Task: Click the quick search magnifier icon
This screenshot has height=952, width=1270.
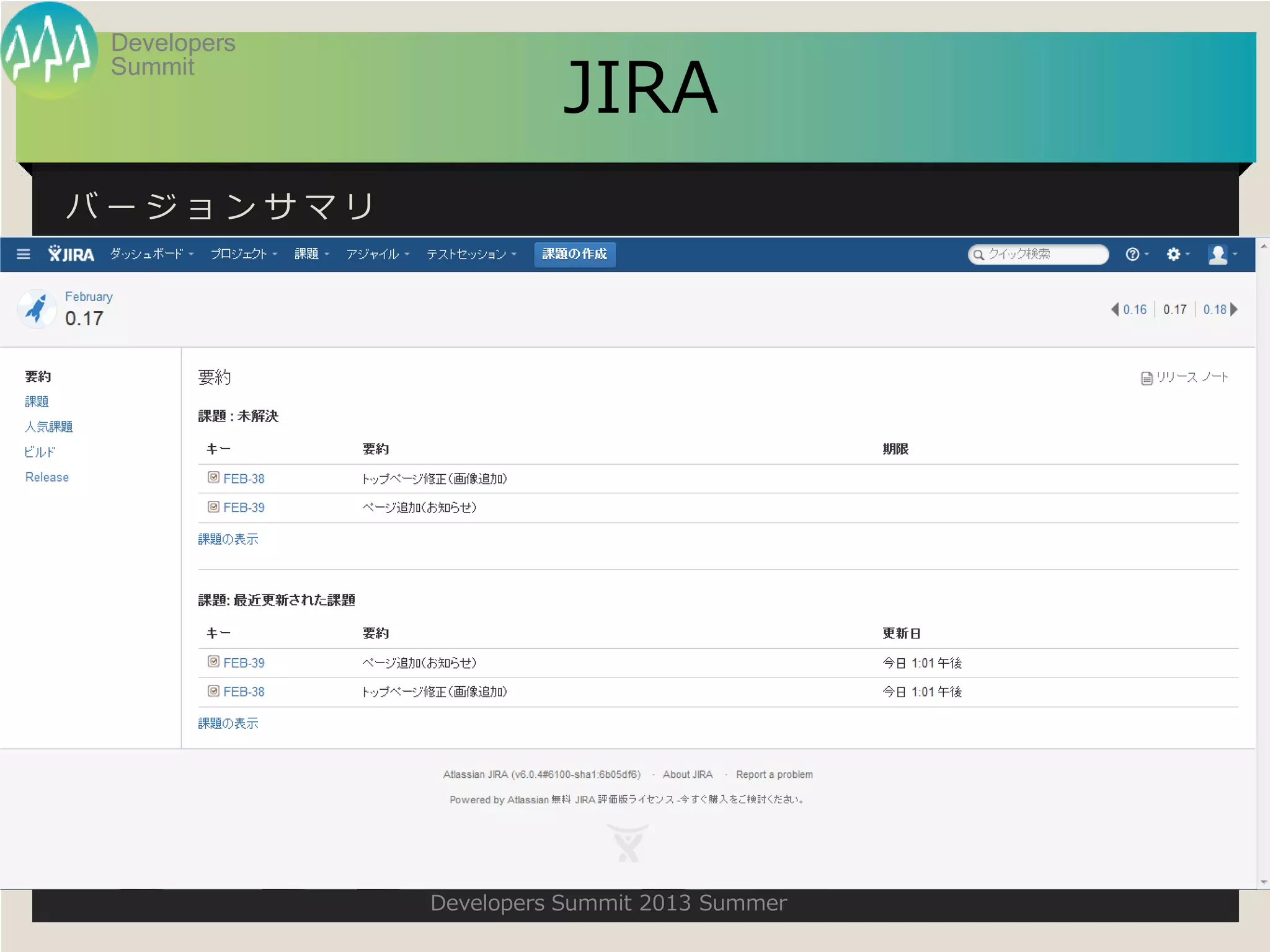Action: point(979,255)
